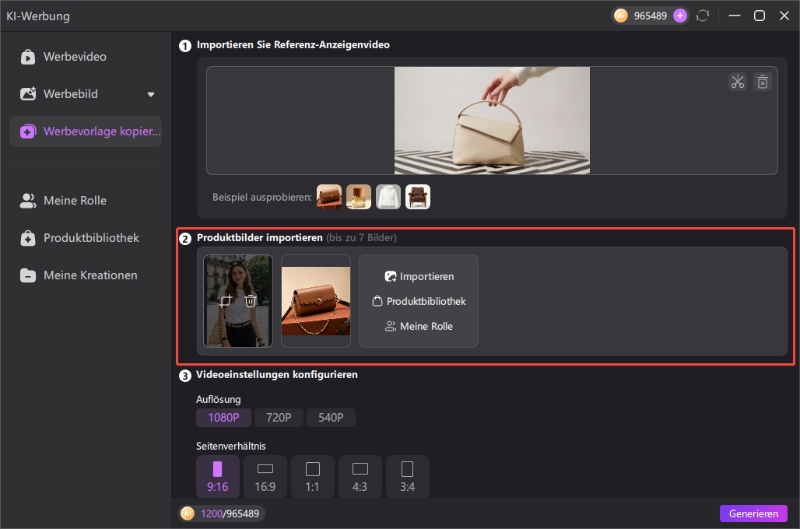The width and height of the screenshot is (800, 529).
Task: Click Importieren to add product images
Action: coord(419,276)
